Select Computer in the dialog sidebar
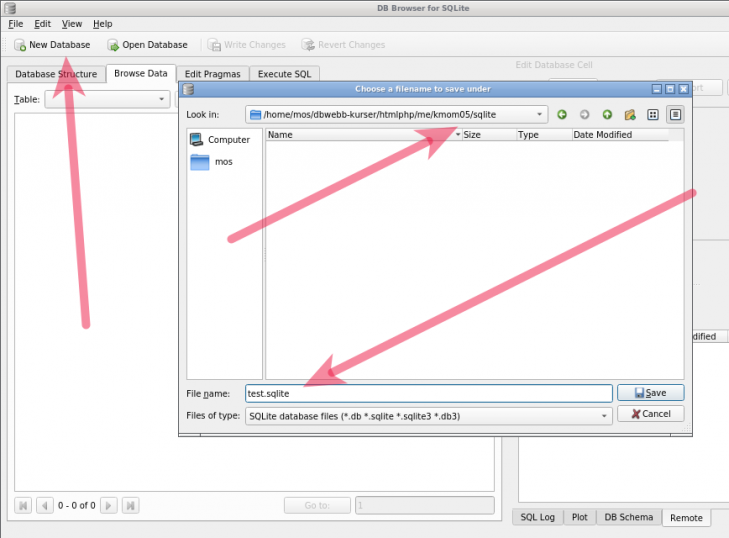The height and width of the screenshot is (538, 729). 220,139
